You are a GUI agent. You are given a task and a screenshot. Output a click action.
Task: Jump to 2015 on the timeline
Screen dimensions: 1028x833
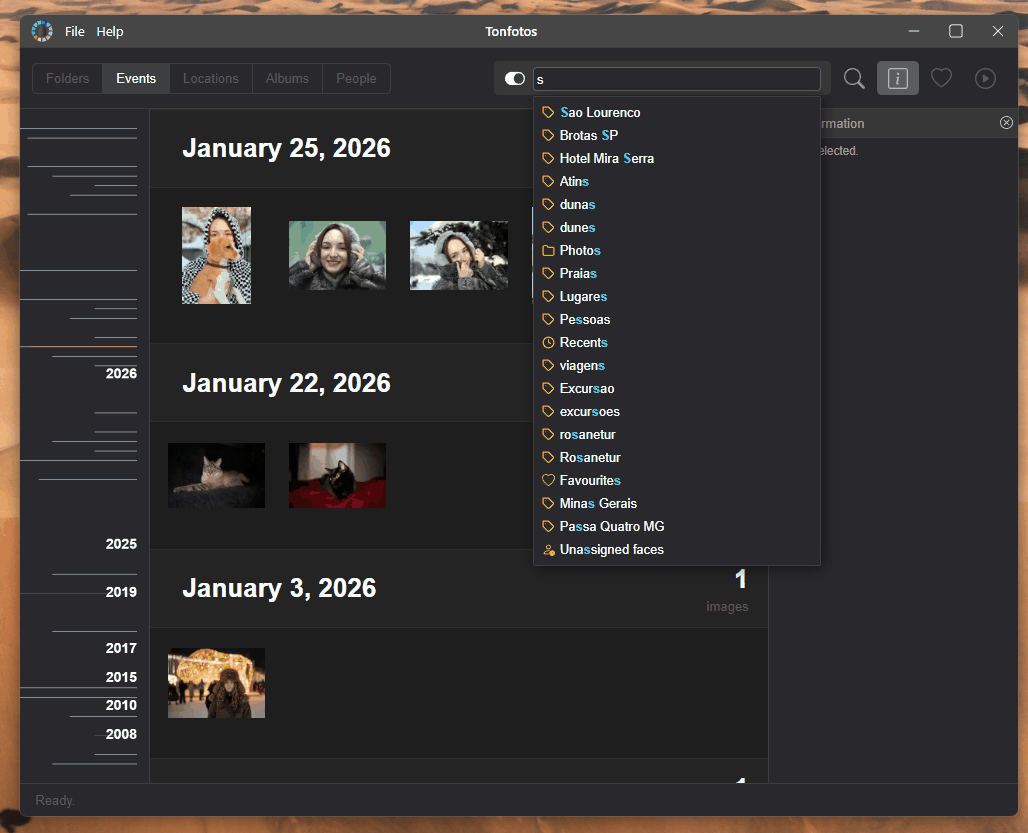coord(121,677)
